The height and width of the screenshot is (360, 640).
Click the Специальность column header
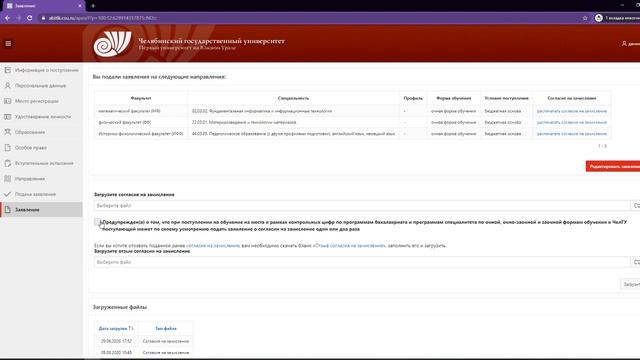(293, 98)
